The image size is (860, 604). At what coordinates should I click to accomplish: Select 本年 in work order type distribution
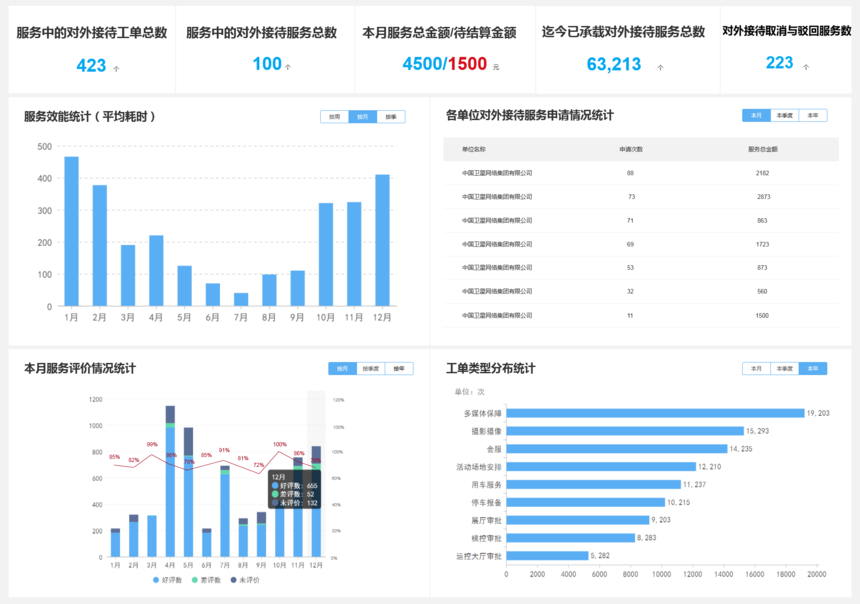(x=813, y=369)
